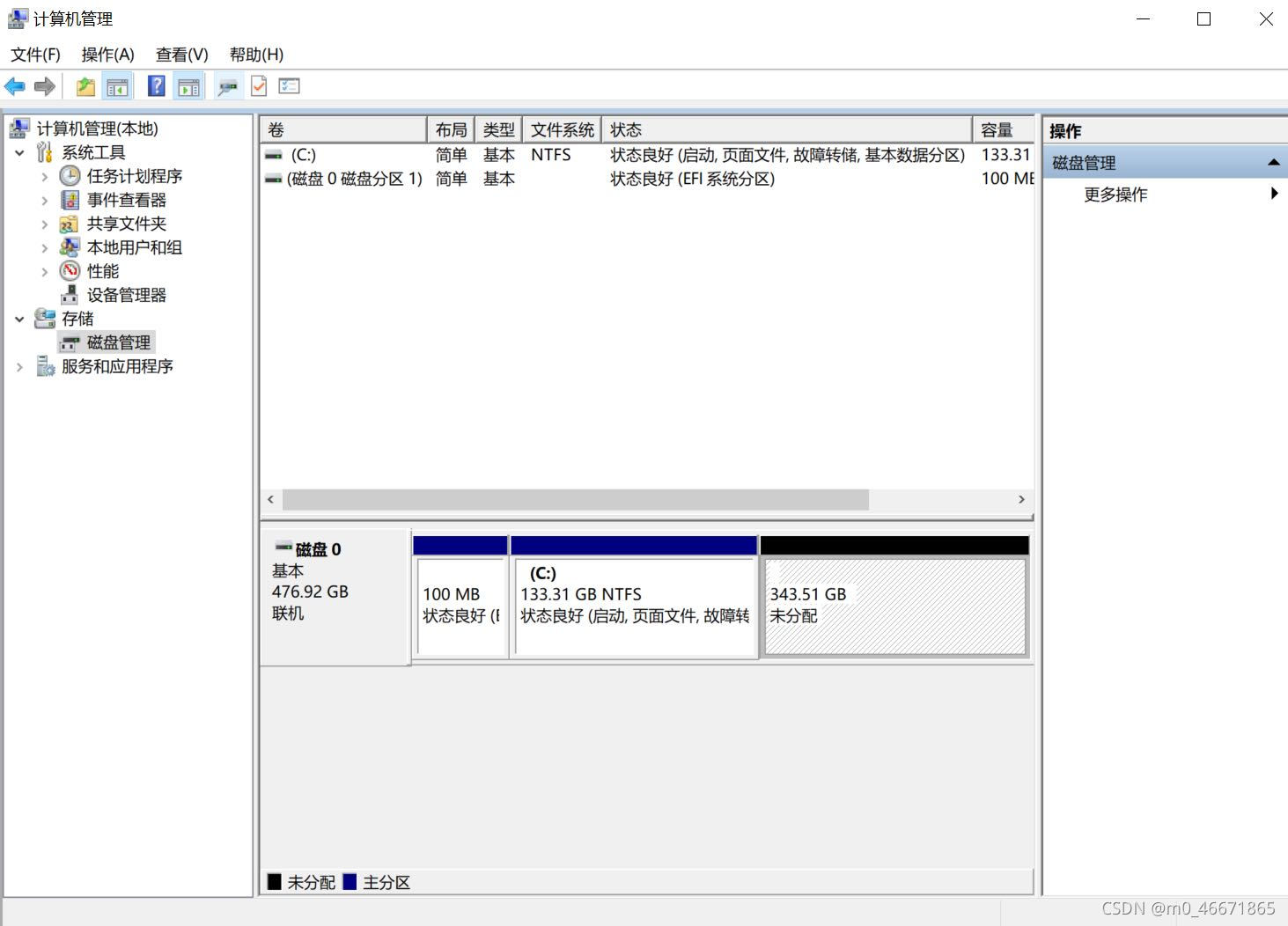Open the 文件(F) menu
1288x926 pixels.
[x=35, y=55]
